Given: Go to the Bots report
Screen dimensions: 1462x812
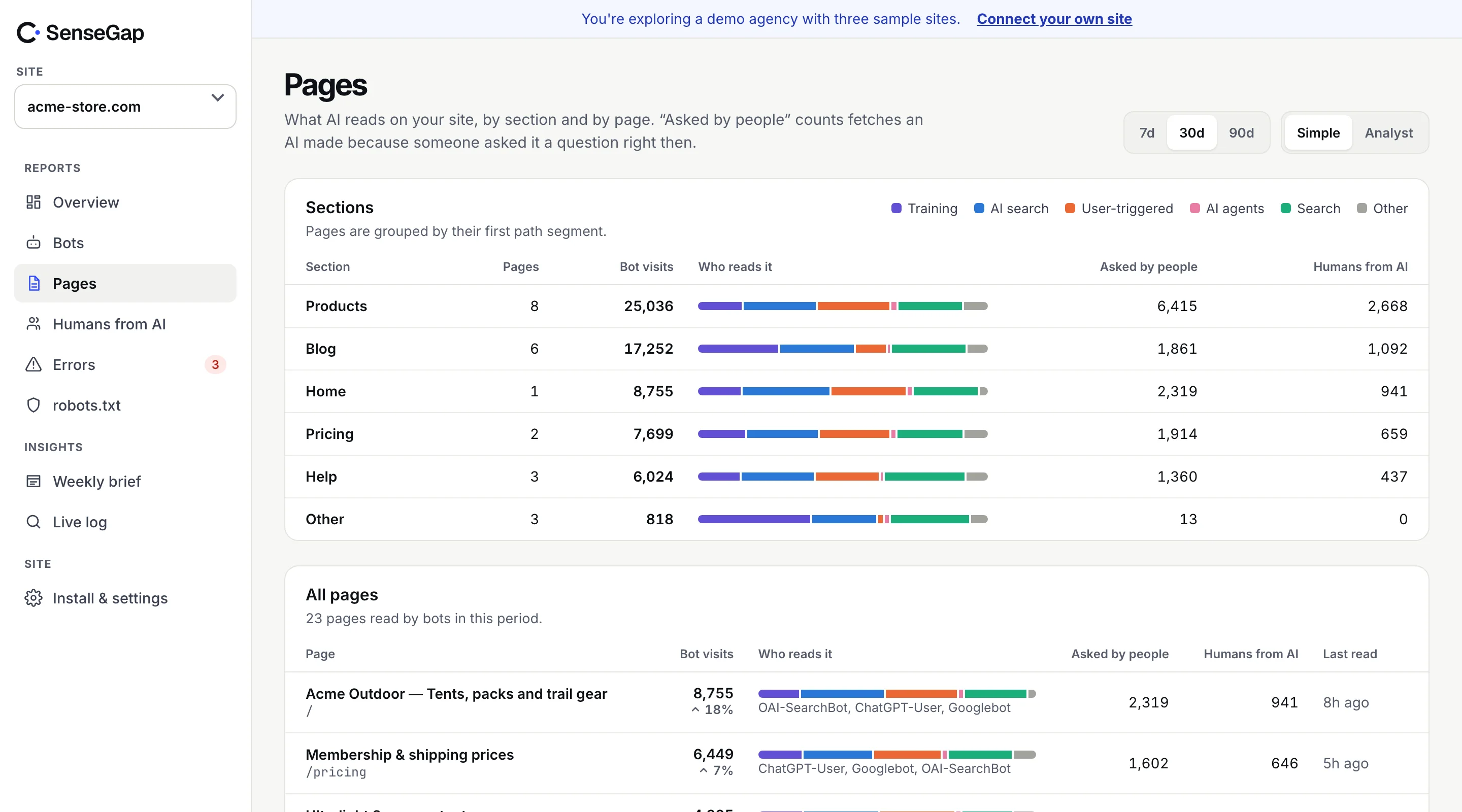Looking at the screenshot, I should point(125,243).
